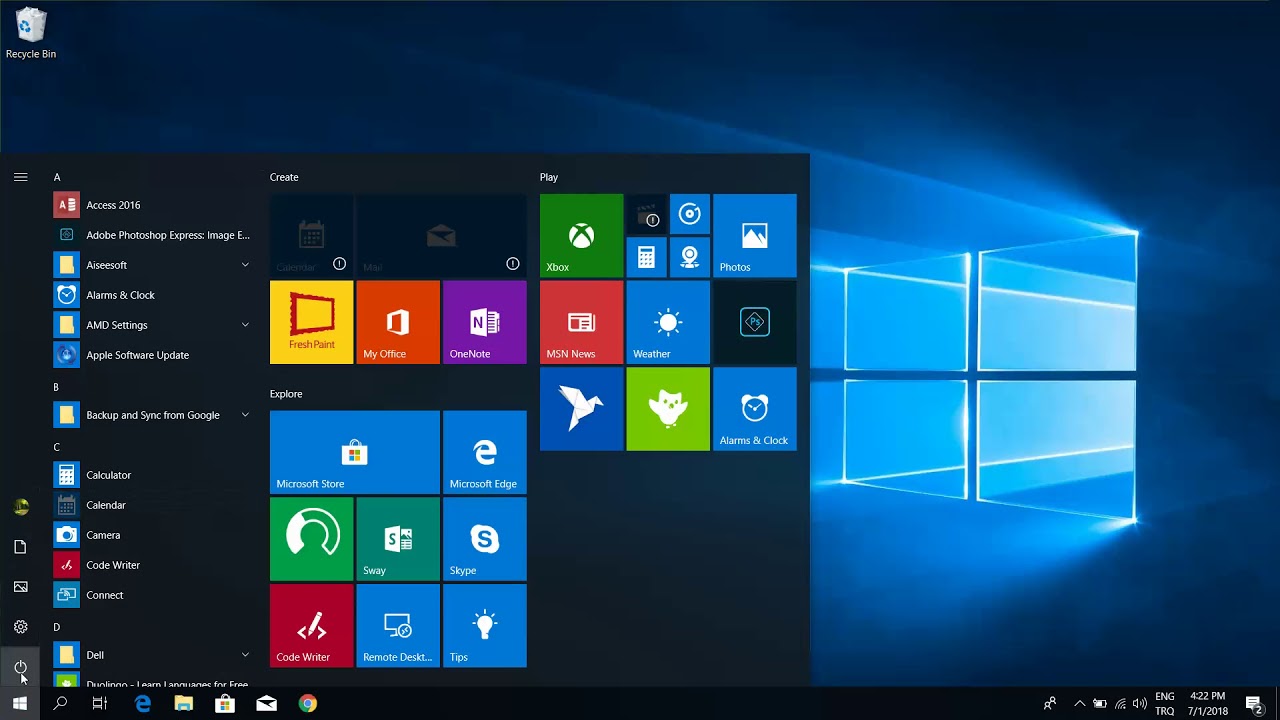Open Alarms & Clock in app list
Image resolution: width=1280 pixels, height=720 pixels.
point(152,295)
